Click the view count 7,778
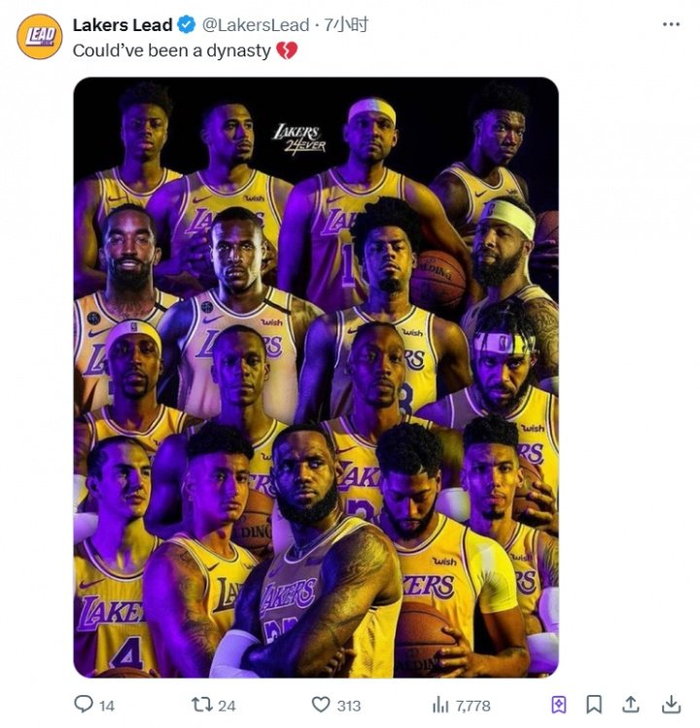The width and height of the screenshot is (700, 728). pyautogui.click(x=472, y=705)
